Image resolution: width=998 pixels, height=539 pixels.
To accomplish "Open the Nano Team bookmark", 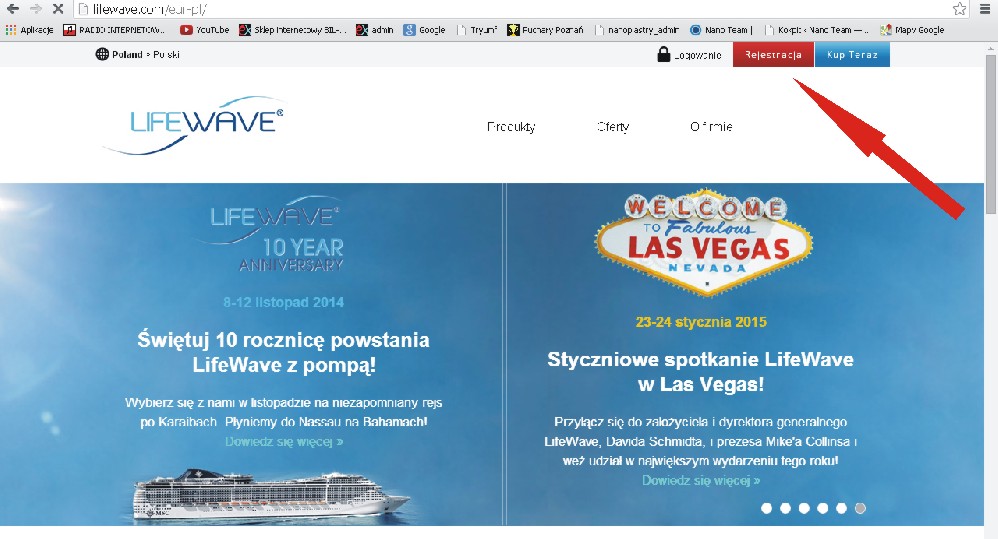I will point(721,30).
